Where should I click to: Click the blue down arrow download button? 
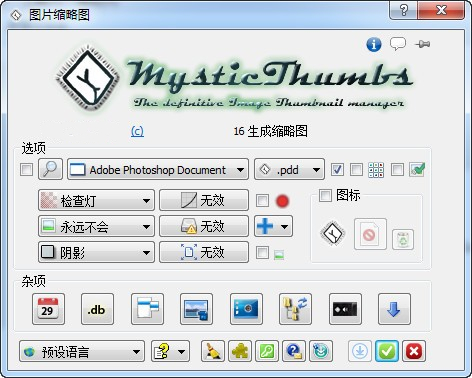coord(394,309)
